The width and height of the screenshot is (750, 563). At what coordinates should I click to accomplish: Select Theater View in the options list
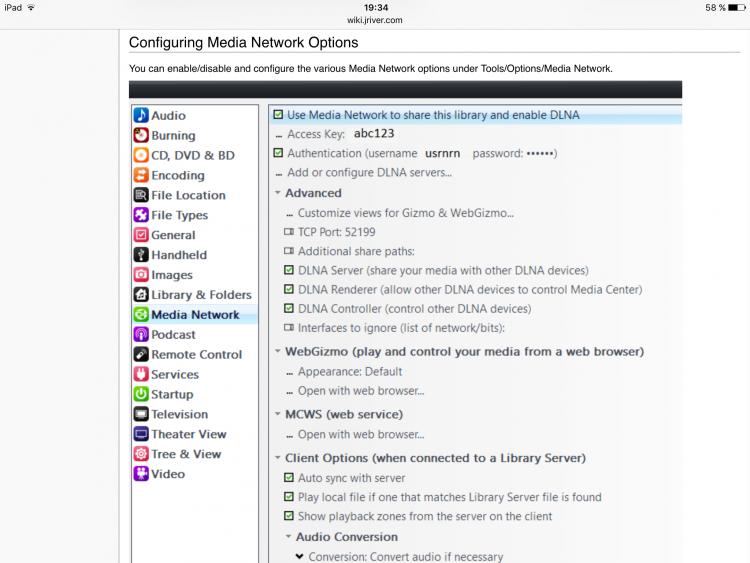coord(189,434)
